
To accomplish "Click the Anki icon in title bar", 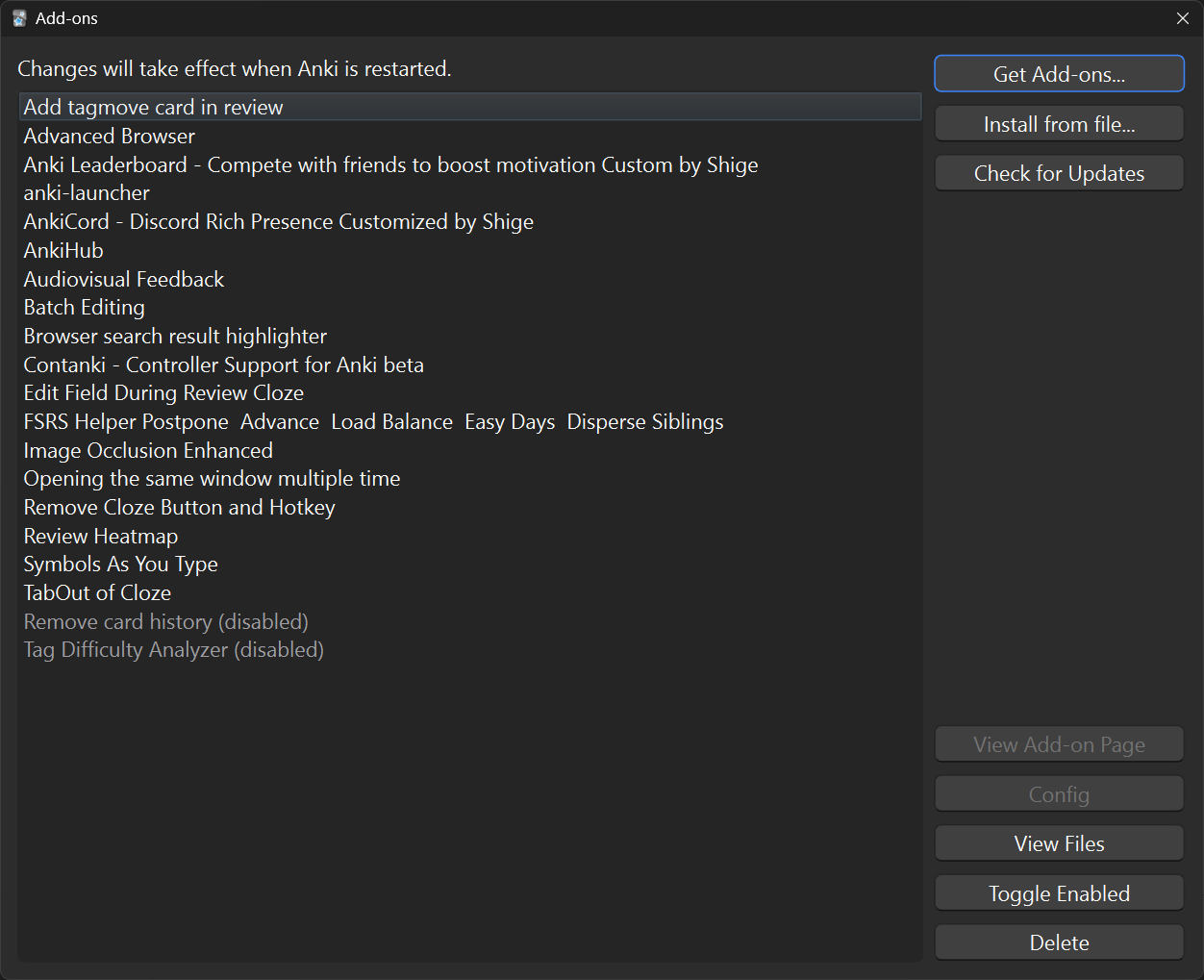I will pos(19,18).
